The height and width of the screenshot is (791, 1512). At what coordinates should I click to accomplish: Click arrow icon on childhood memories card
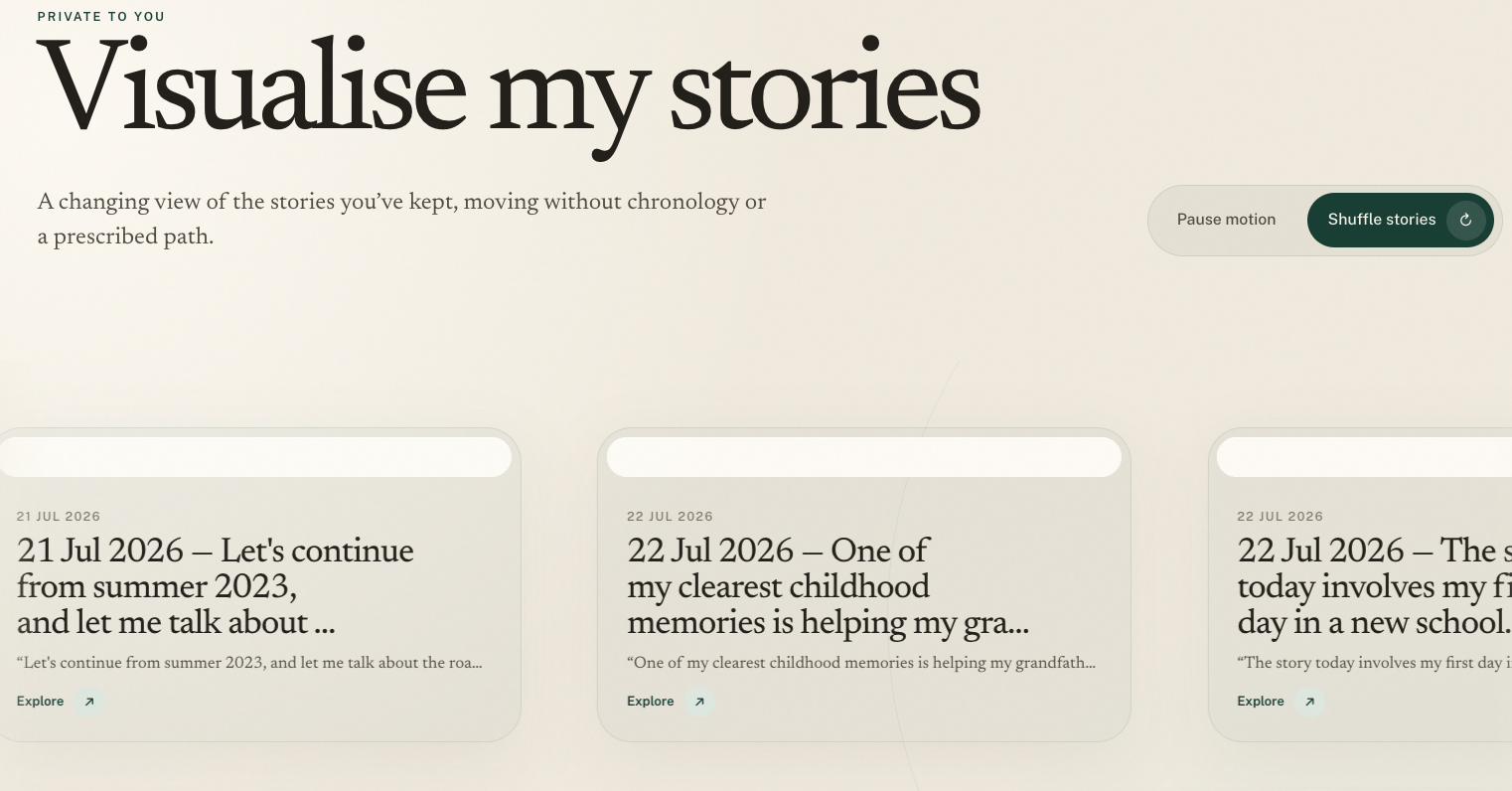click(699, 702)
